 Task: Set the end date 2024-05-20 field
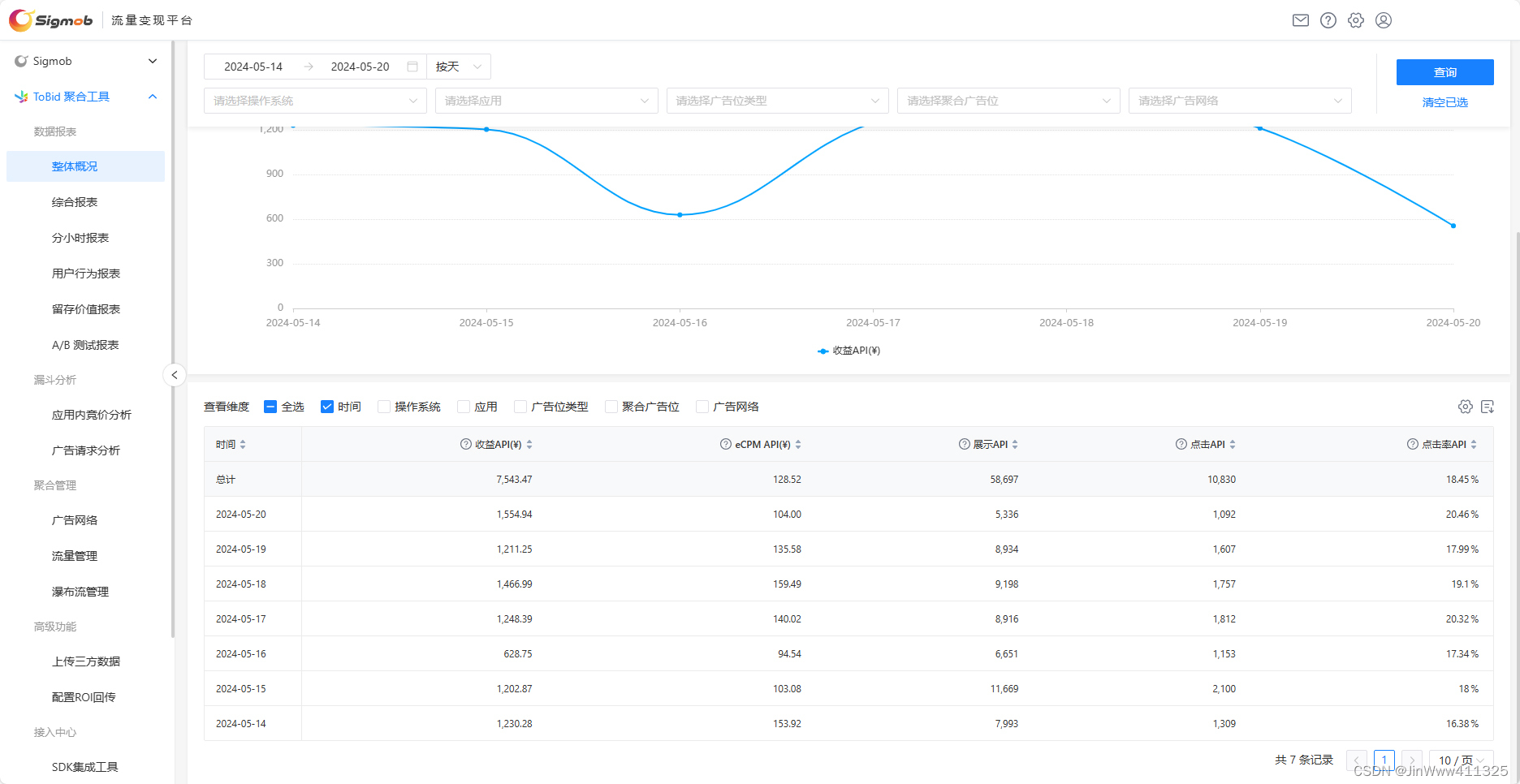coord(361,67)
